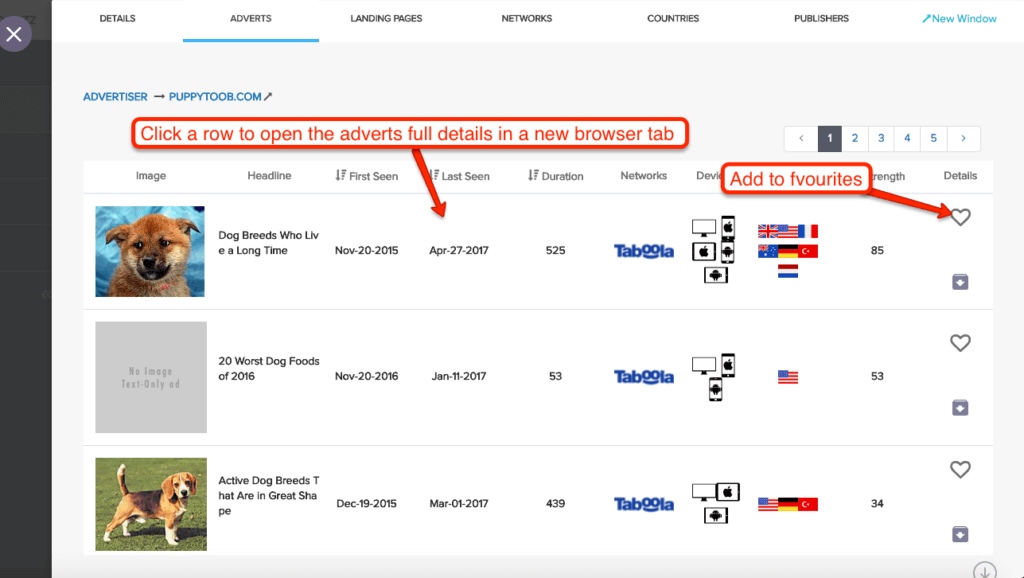
Task: Select the desktop device icon in the first row
Action: tap(704, 226)
